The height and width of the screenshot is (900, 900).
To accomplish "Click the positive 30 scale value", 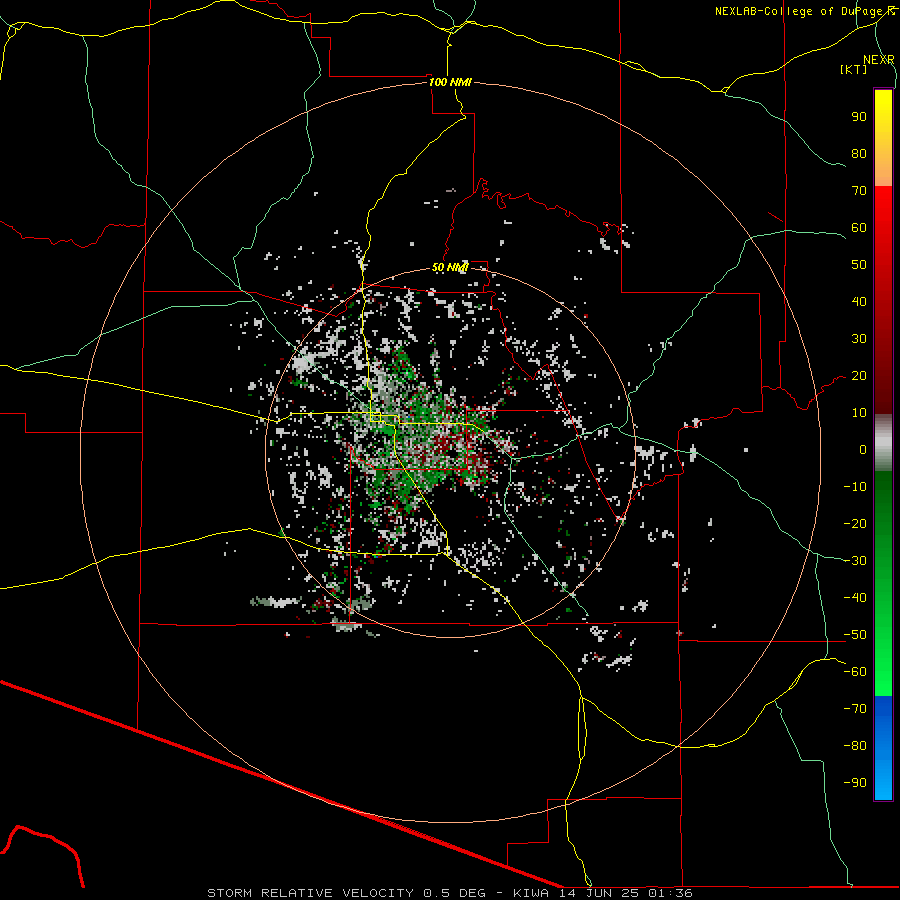I will coord(859,339).
